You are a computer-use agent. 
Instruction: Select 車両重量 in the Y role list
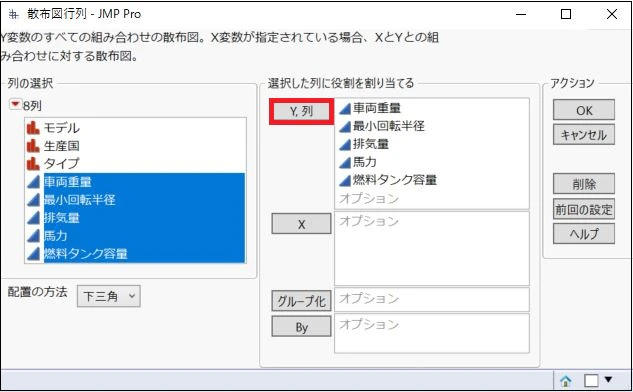[377, 108]
